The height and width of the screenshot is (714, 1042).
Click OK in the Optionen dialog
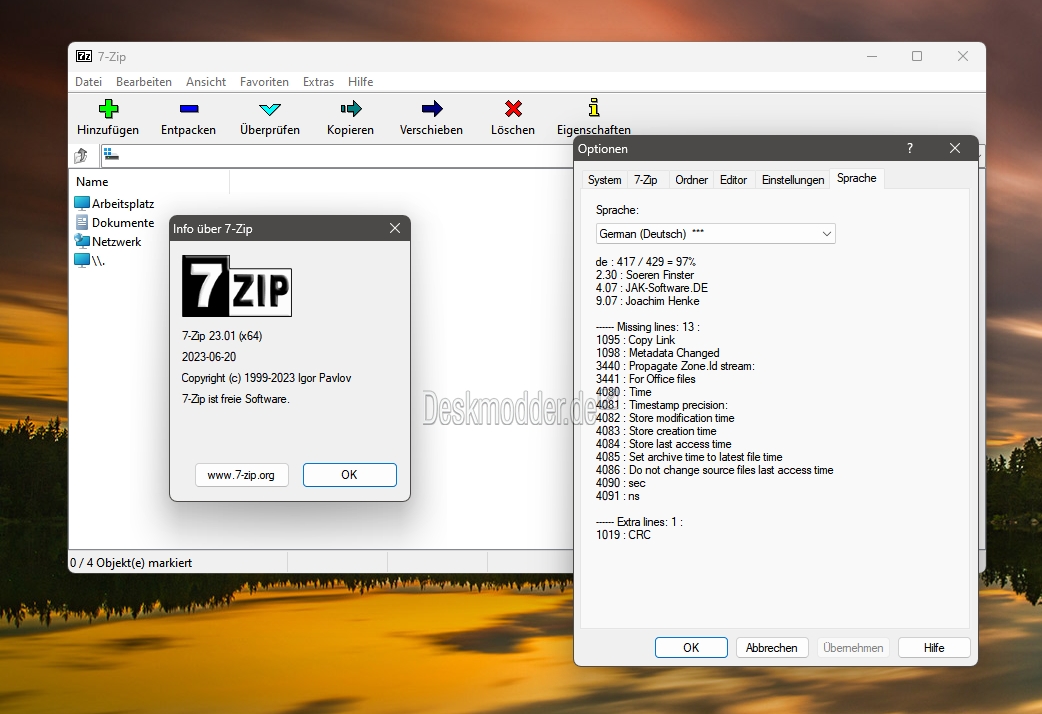[x=691, y=648]
